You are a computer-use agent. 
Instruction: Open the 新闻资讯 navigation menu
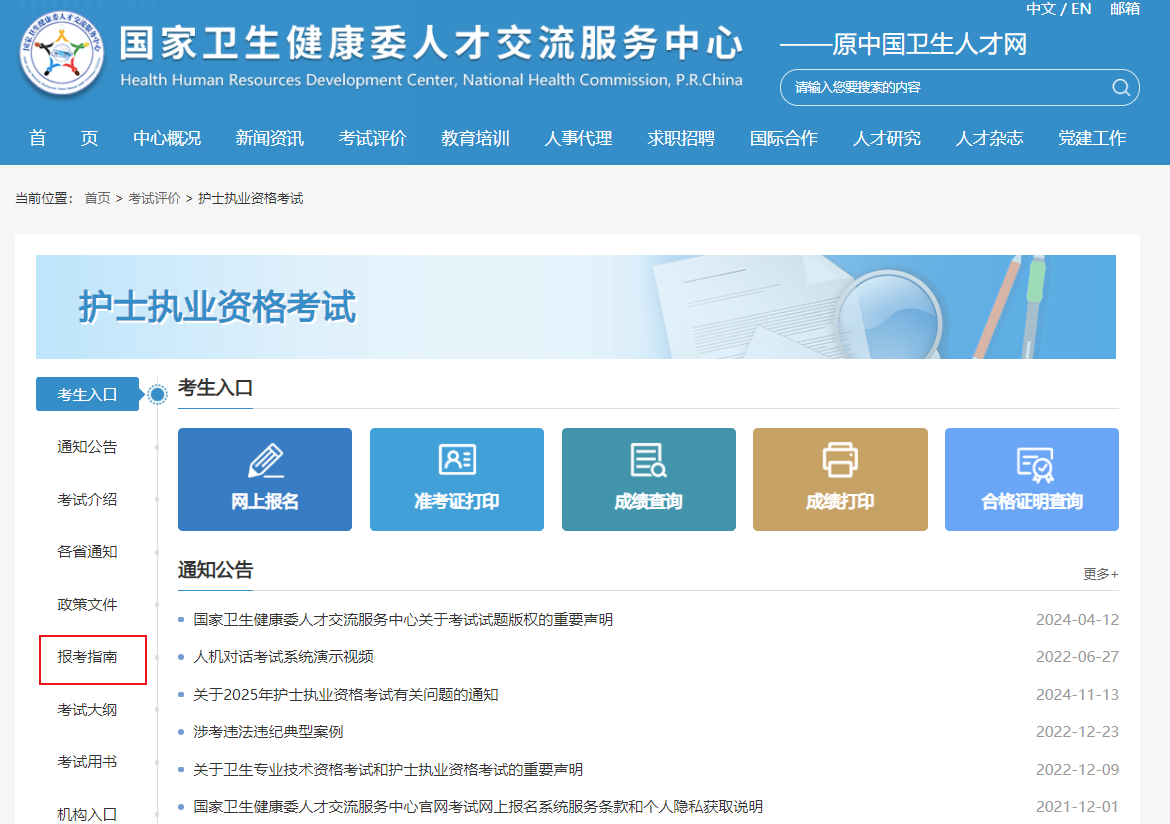(x=269, y=139)
